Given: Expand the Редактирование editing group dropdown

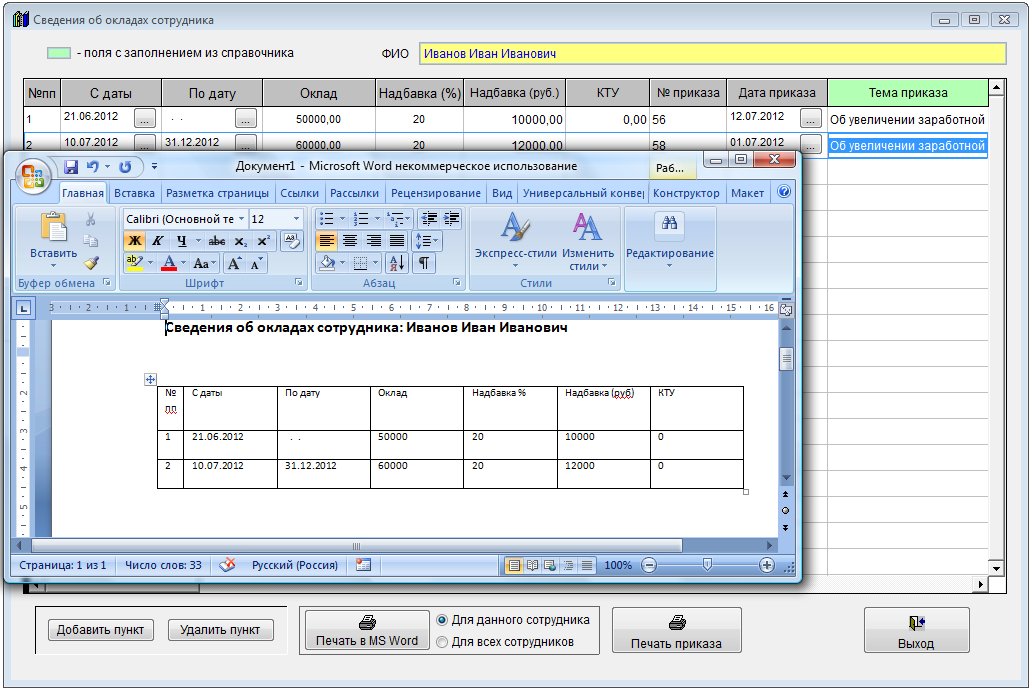Looking at the screenshot, I should [669, 253].
